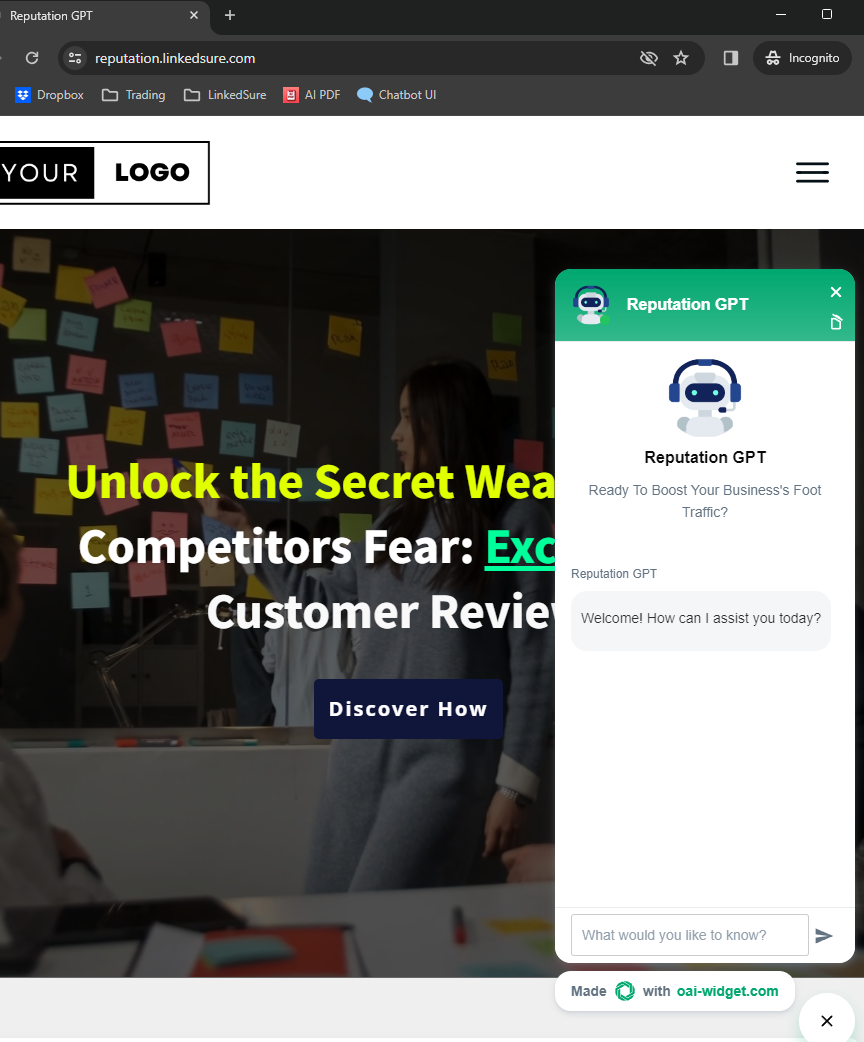Collapse the chat widget with round X button
864x1042 pixels.
(826, 1021)
